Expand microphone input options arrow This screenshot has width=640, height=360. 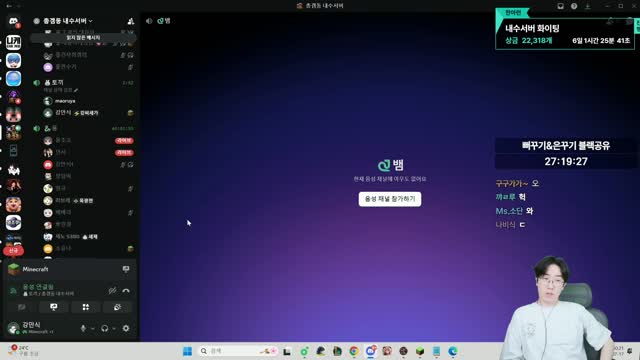click(93, 329)
